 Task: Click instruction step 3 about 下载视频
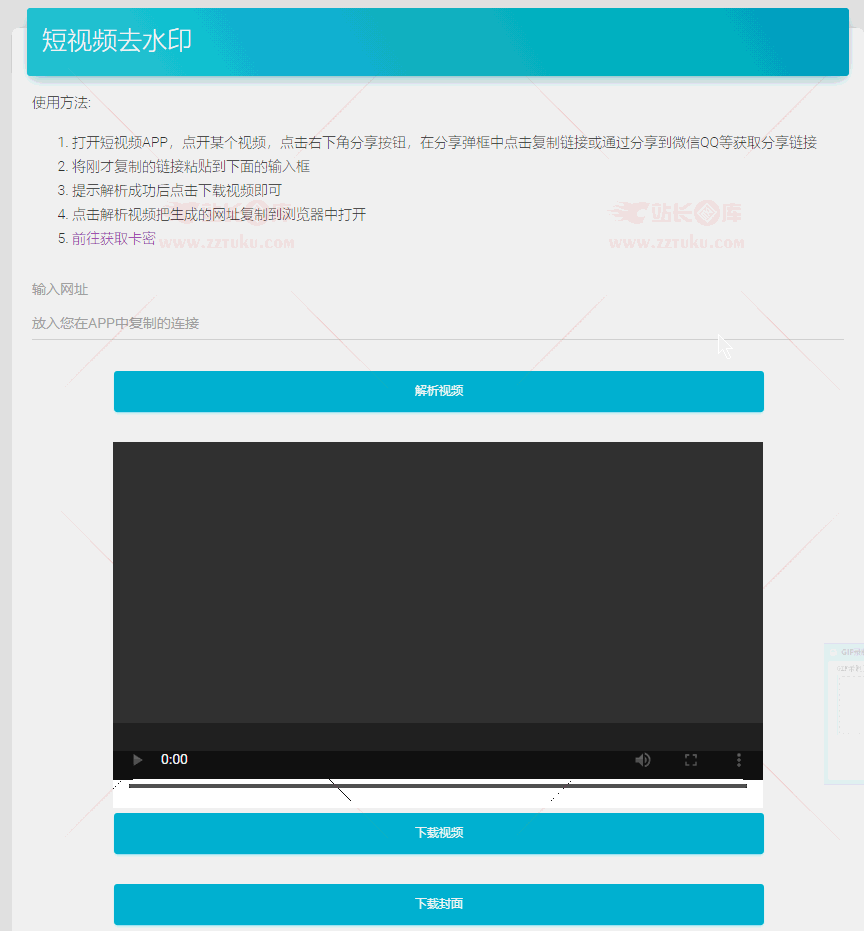[176, 191]
